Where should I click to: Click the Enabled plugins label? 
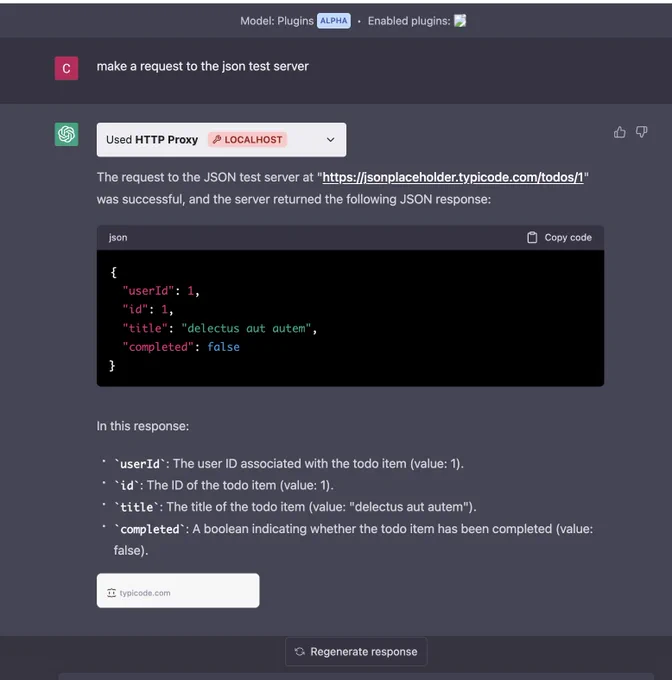(409, 21)
